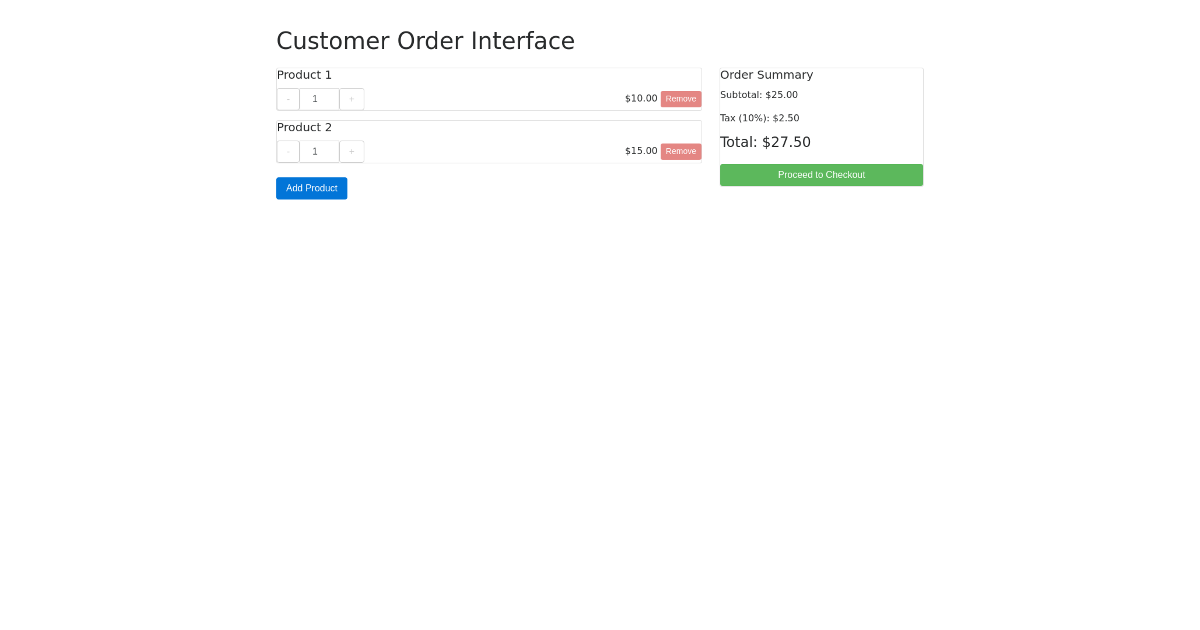Click the Product 1 label
This screenshot has height=630, width=1200.
click(x=304, y=74)
